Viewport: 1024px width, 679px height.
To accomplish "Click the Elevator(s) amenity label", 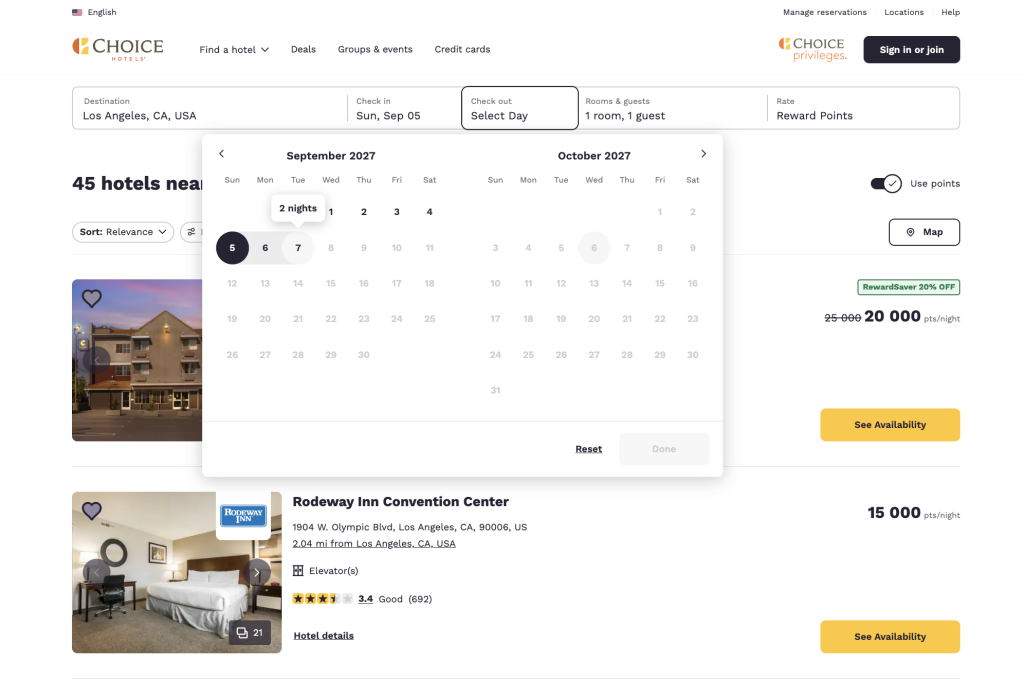I will [333, 571].
